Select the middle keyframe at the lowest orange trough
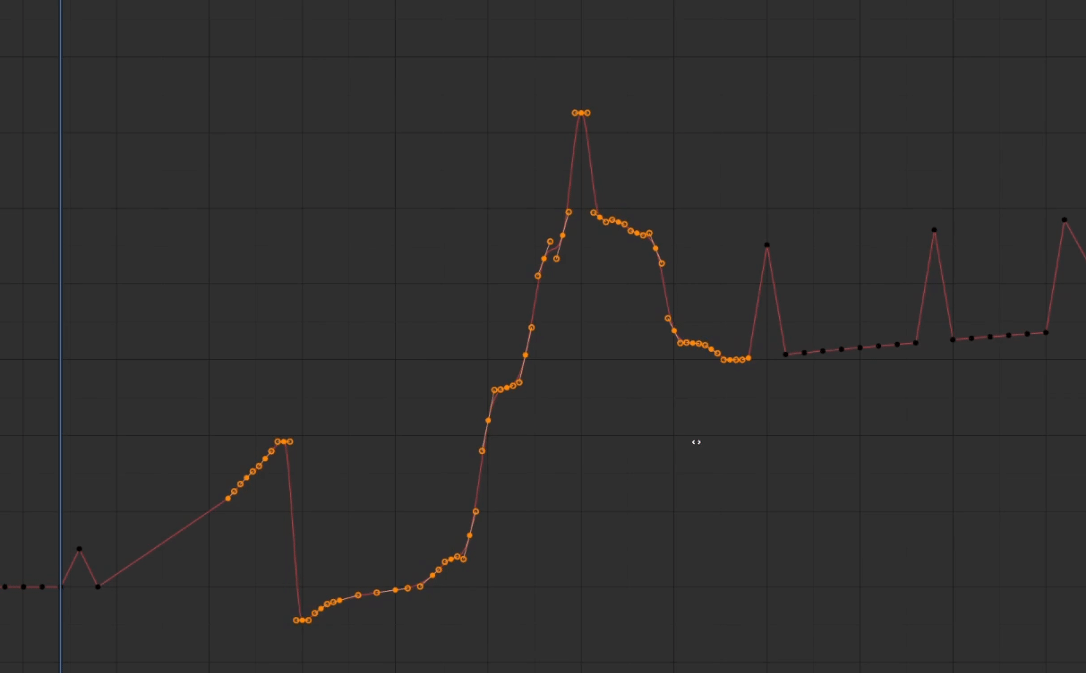Screen dimensions: 1086x673 [302, 620]
